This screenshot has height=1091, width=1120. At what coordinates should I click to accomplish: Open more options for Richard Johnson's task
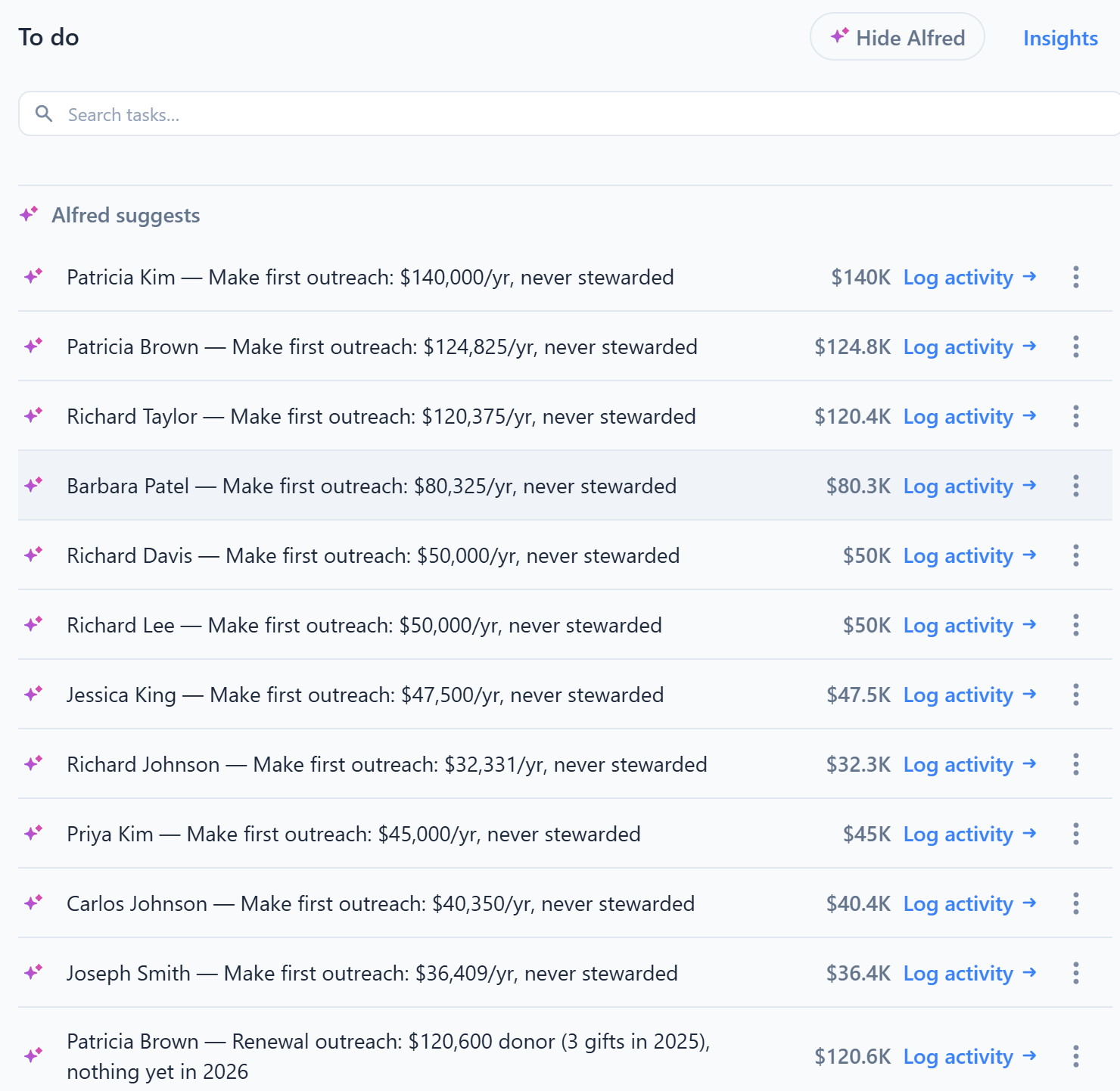point(1075,764)
